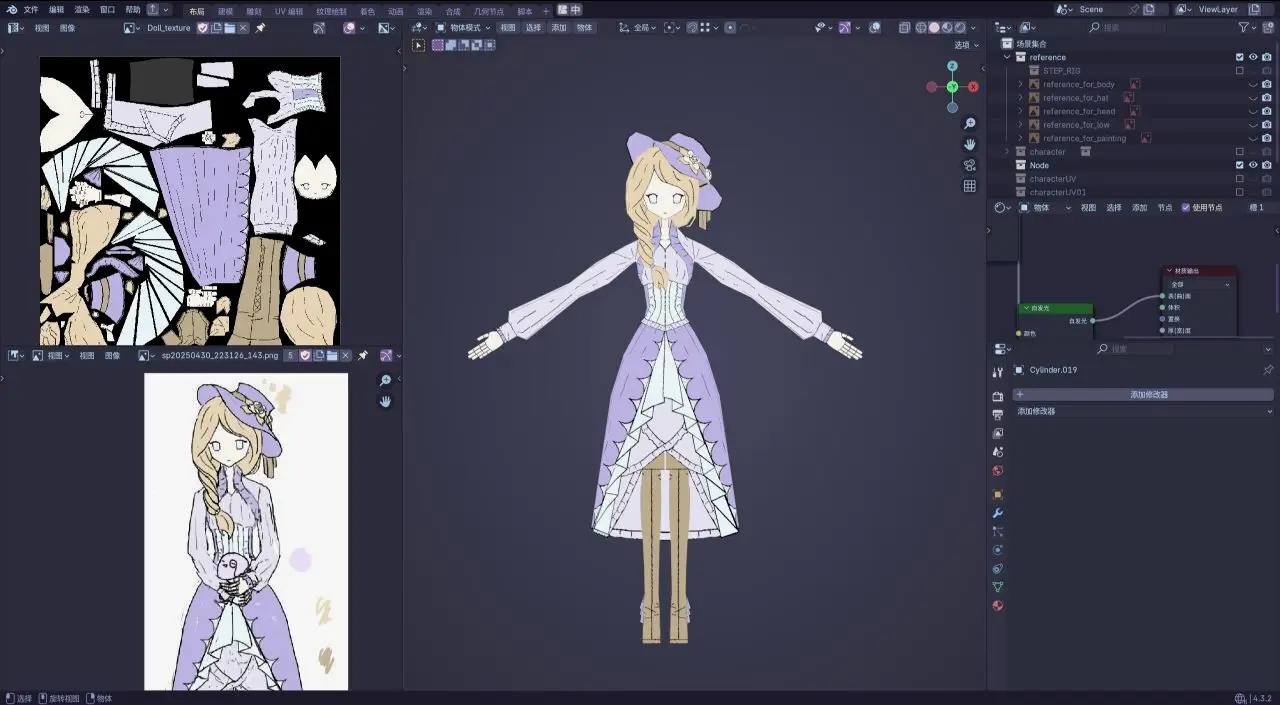
Task: Select the tweak select tool in 3D viewport
Action: point(418,45)
